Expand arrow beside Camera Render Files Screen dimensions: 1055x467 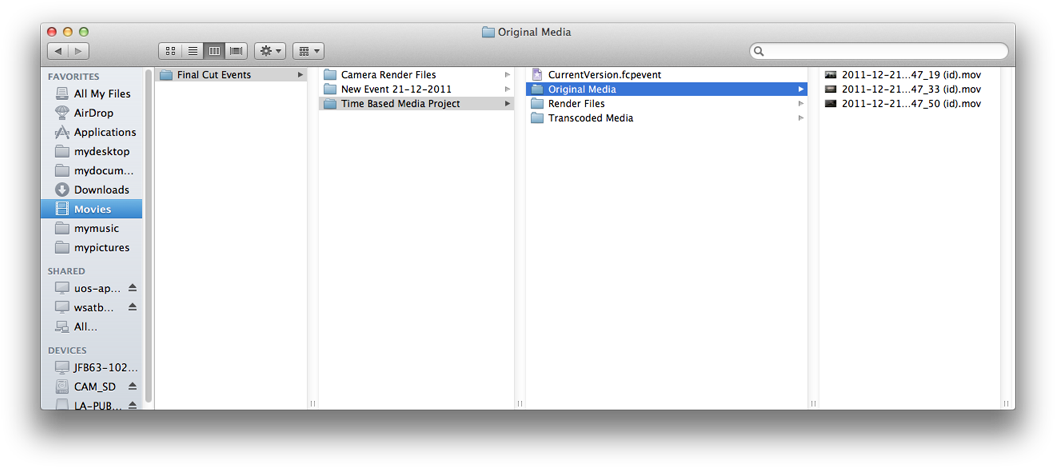[507, 75]
